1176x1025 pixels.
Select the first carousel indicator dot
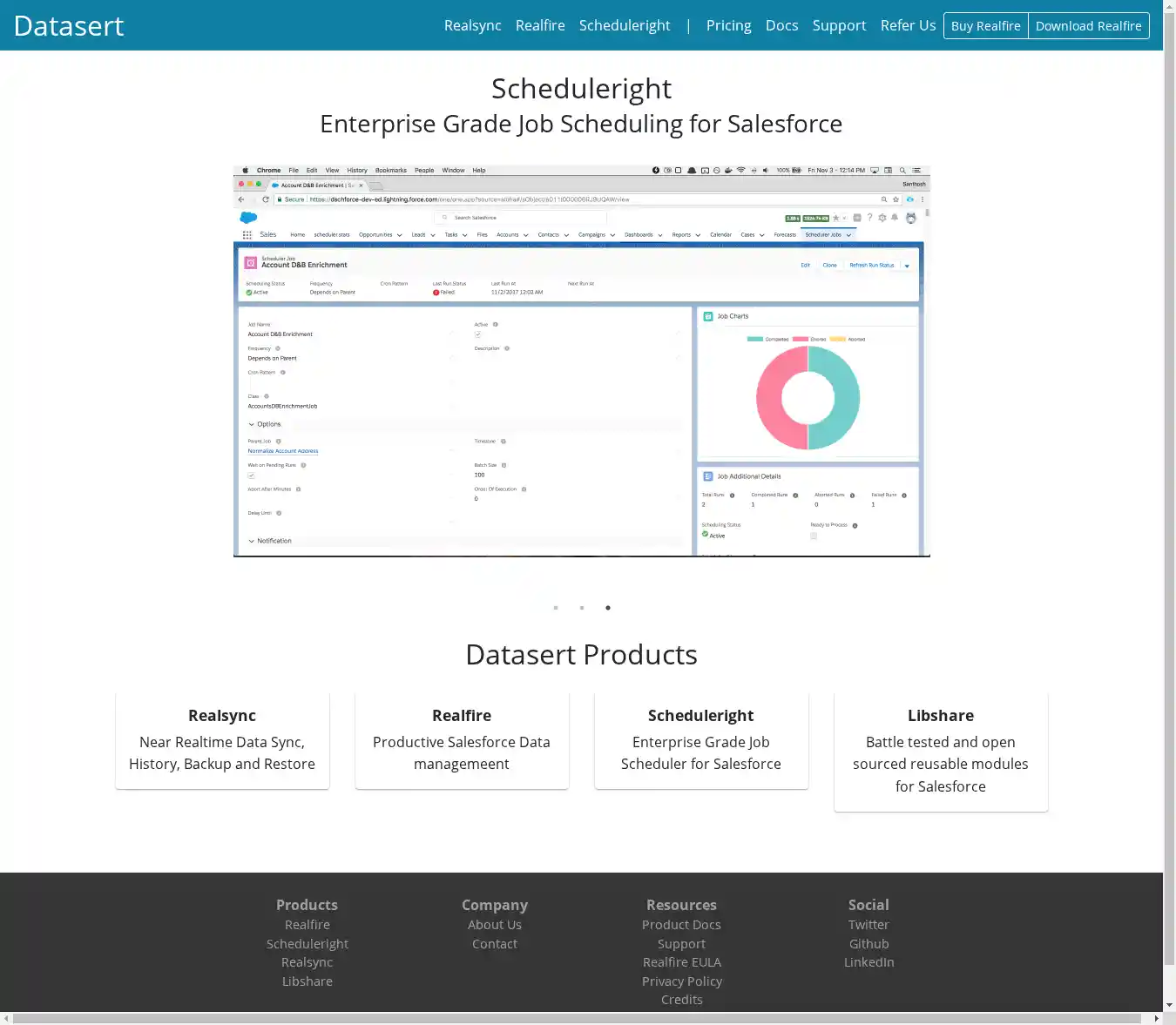click(x=556, y=608)
